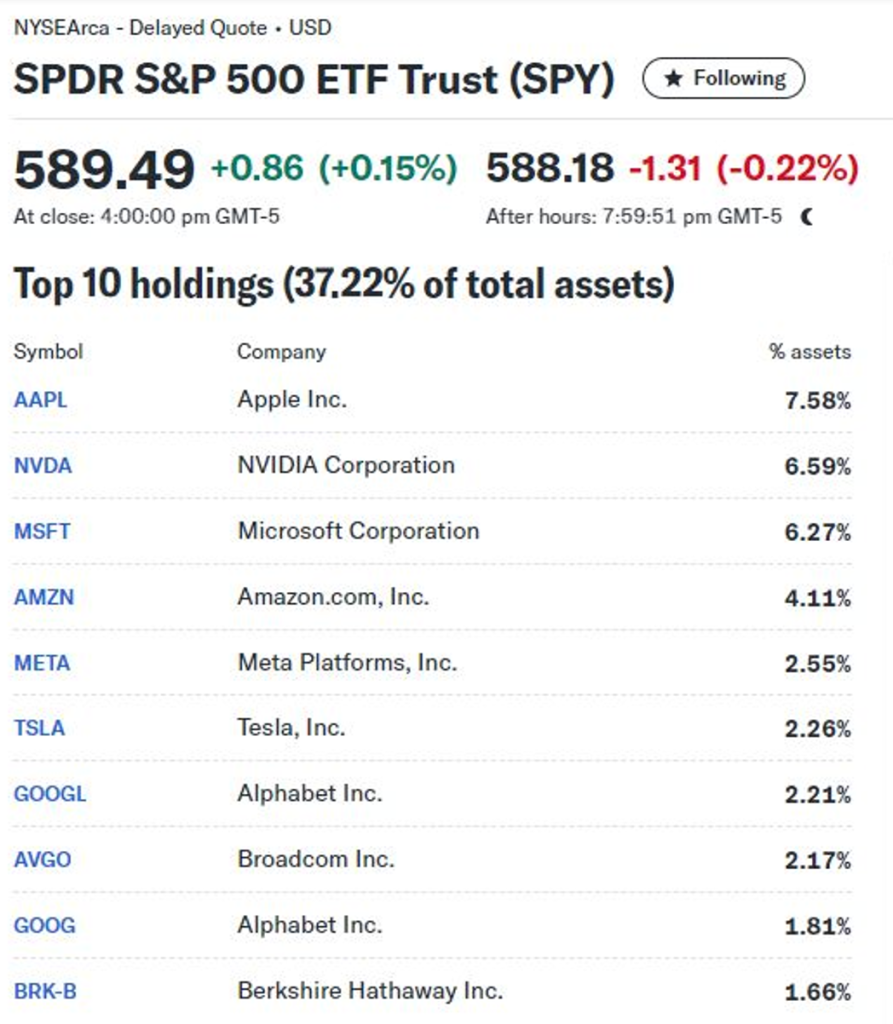Click the TSLA symbol link
The image size is (893, 1024).
point(39,728)
